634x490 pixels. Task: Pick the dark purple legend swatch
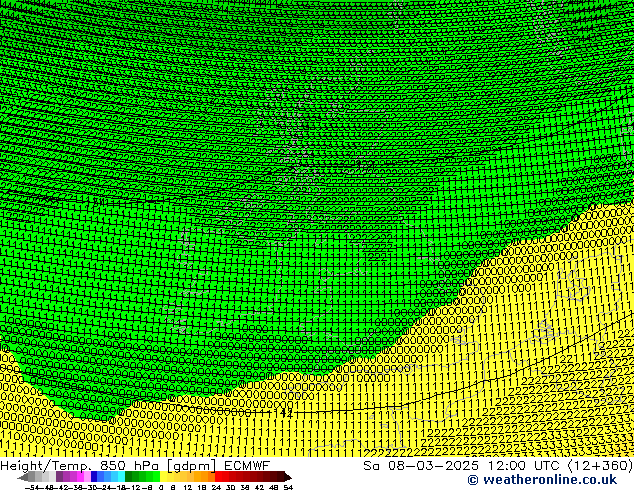pyautogui.click(x=59, y=477)
